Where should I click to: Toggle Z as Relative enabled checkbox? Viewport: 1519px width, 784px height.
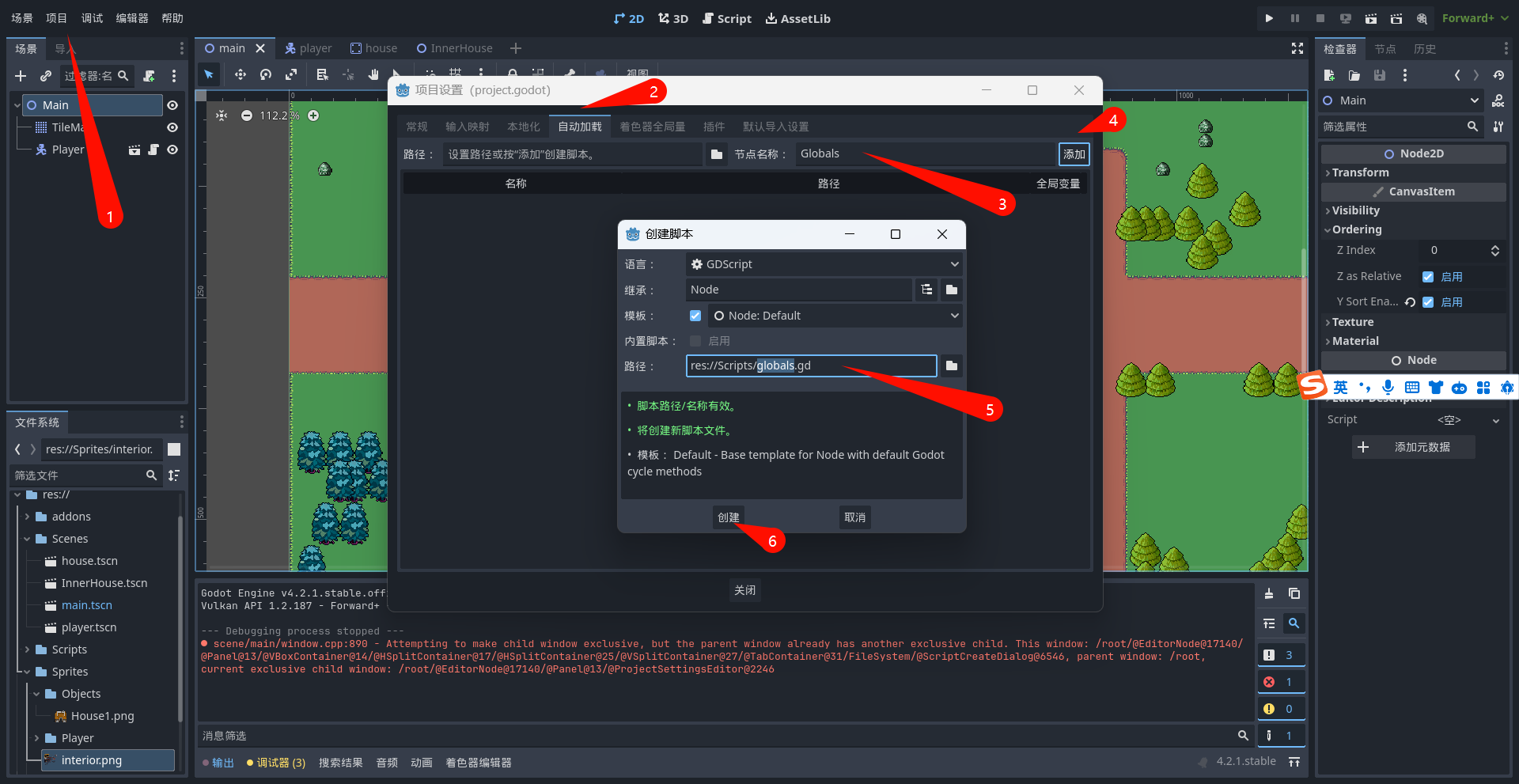[x=1428, y=277]
